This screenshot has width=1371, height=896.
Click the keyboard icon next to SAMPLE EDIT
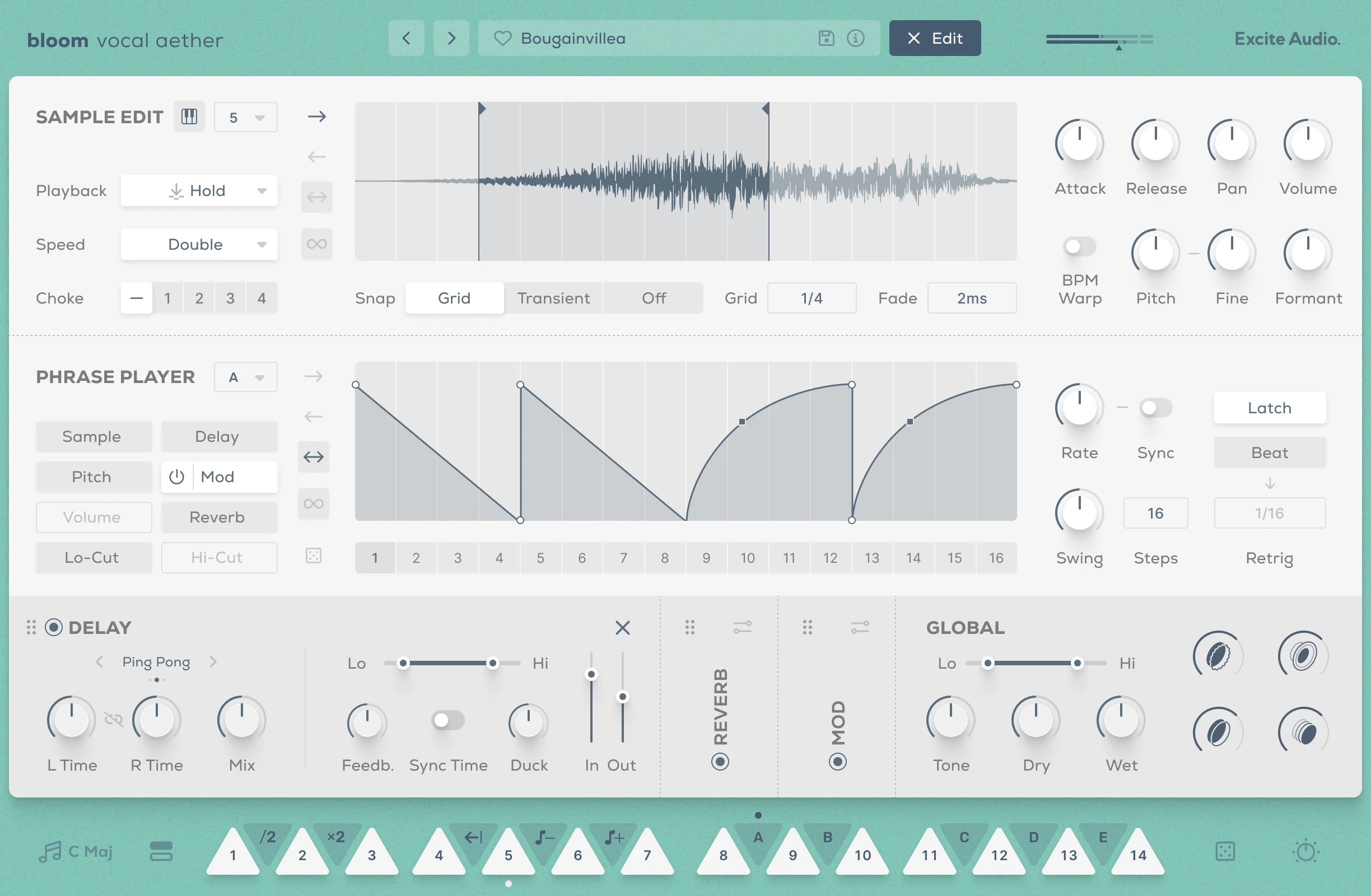[x=189, y=116]
